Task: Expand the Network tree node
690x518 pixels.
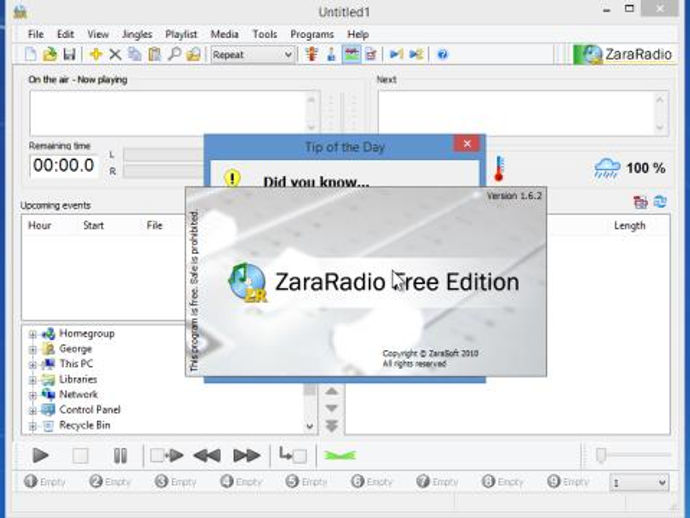Action: point(33,395)
